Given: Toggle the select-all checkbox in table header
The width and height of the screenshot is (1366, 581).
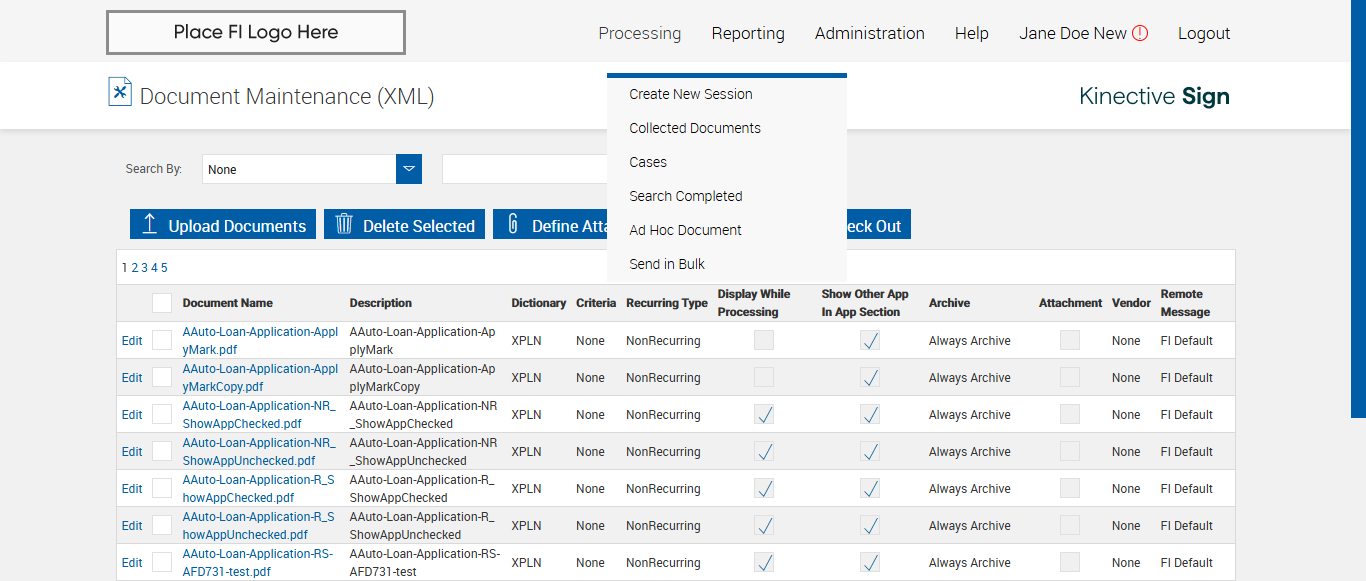Looking at the screenshot, I should click(x=162, y=303).
